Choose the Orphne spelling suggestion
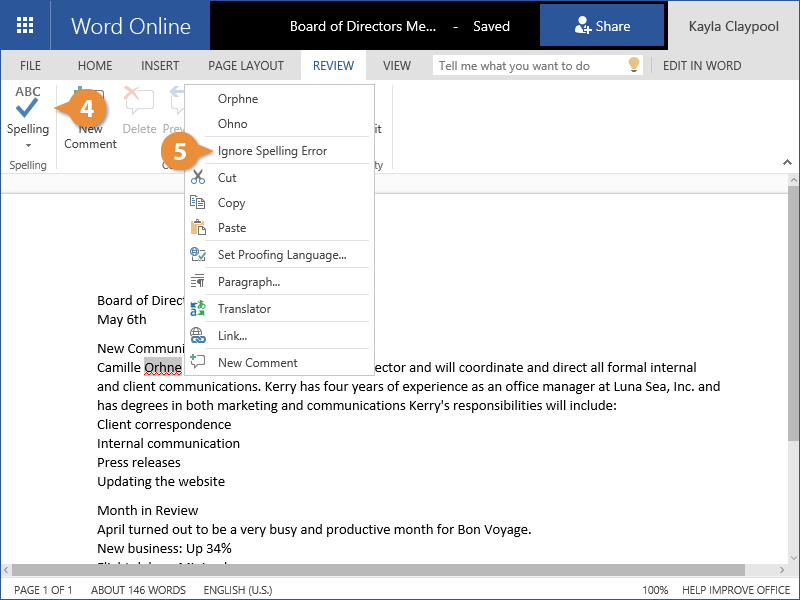This screenshot has height=600, width=800. pos(238,98)
